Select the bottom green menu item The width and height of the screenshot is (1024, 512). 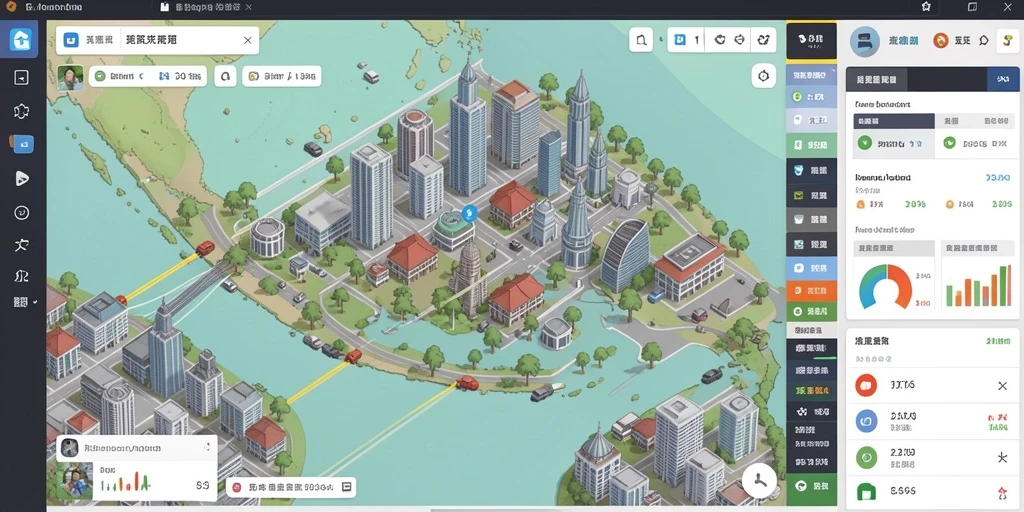(811, 487)
